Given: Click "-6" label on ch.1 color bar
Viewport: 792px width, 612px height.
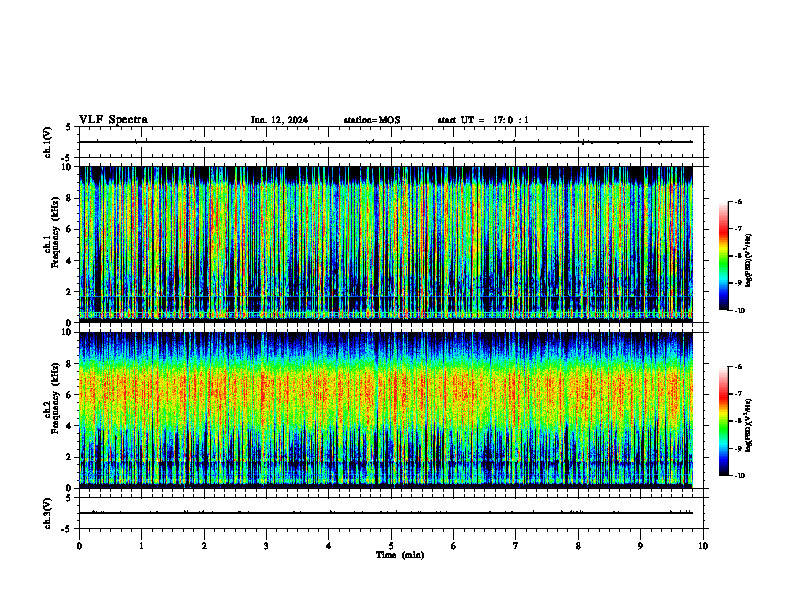Looking at the screenshot, I should point(738,202).
